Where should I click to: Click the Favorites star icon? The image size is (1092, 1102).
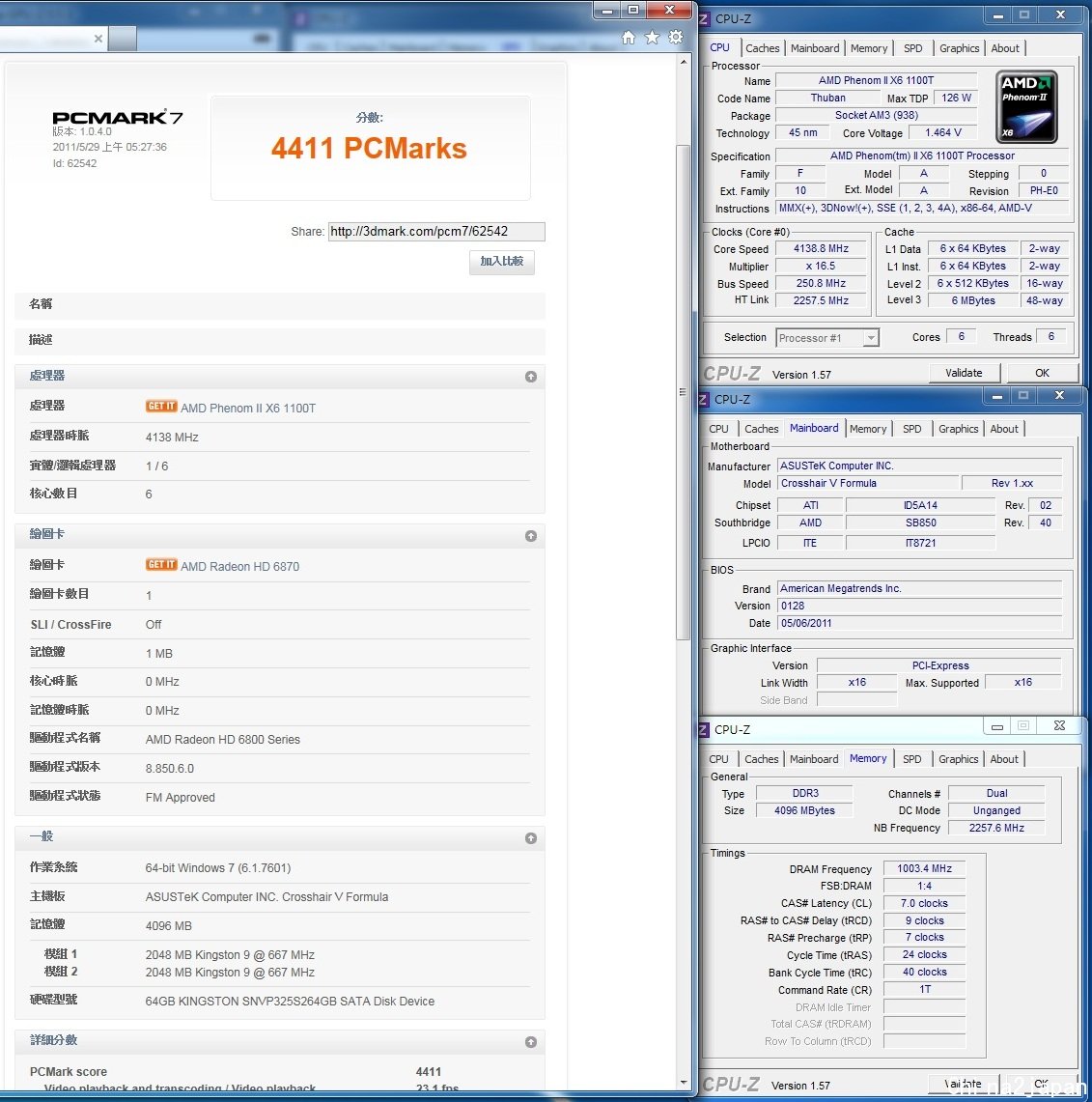tap(652, 38)
